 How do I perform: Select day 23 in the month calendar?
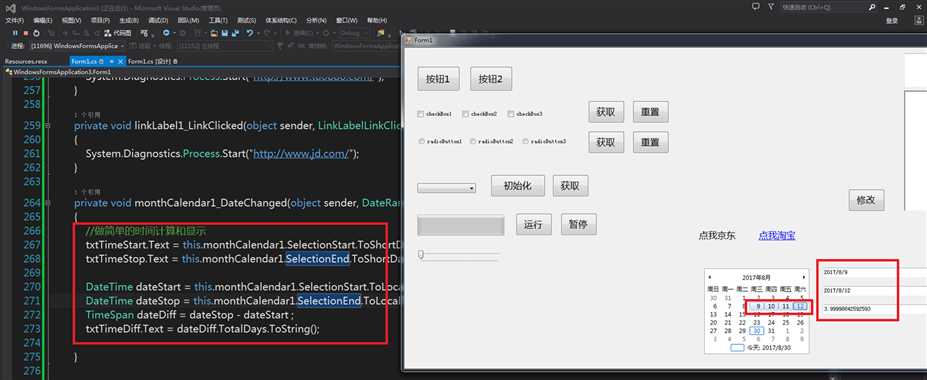pos(757,323)
